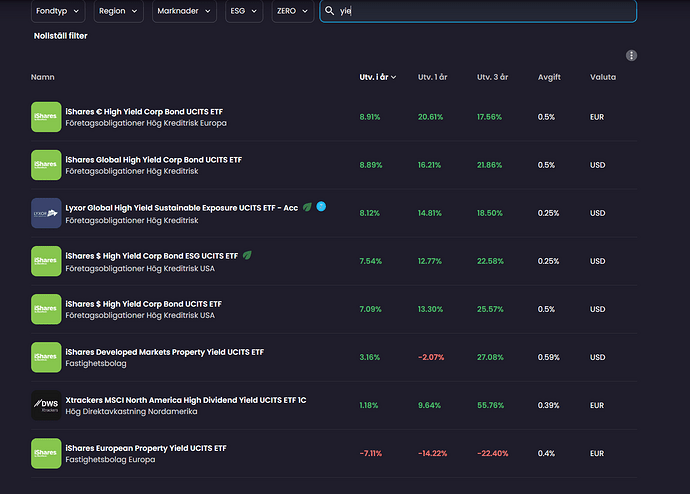
Task: Open the Fondtyp filter dropdown
Action: pyautogui.click(x=58, y=11)
